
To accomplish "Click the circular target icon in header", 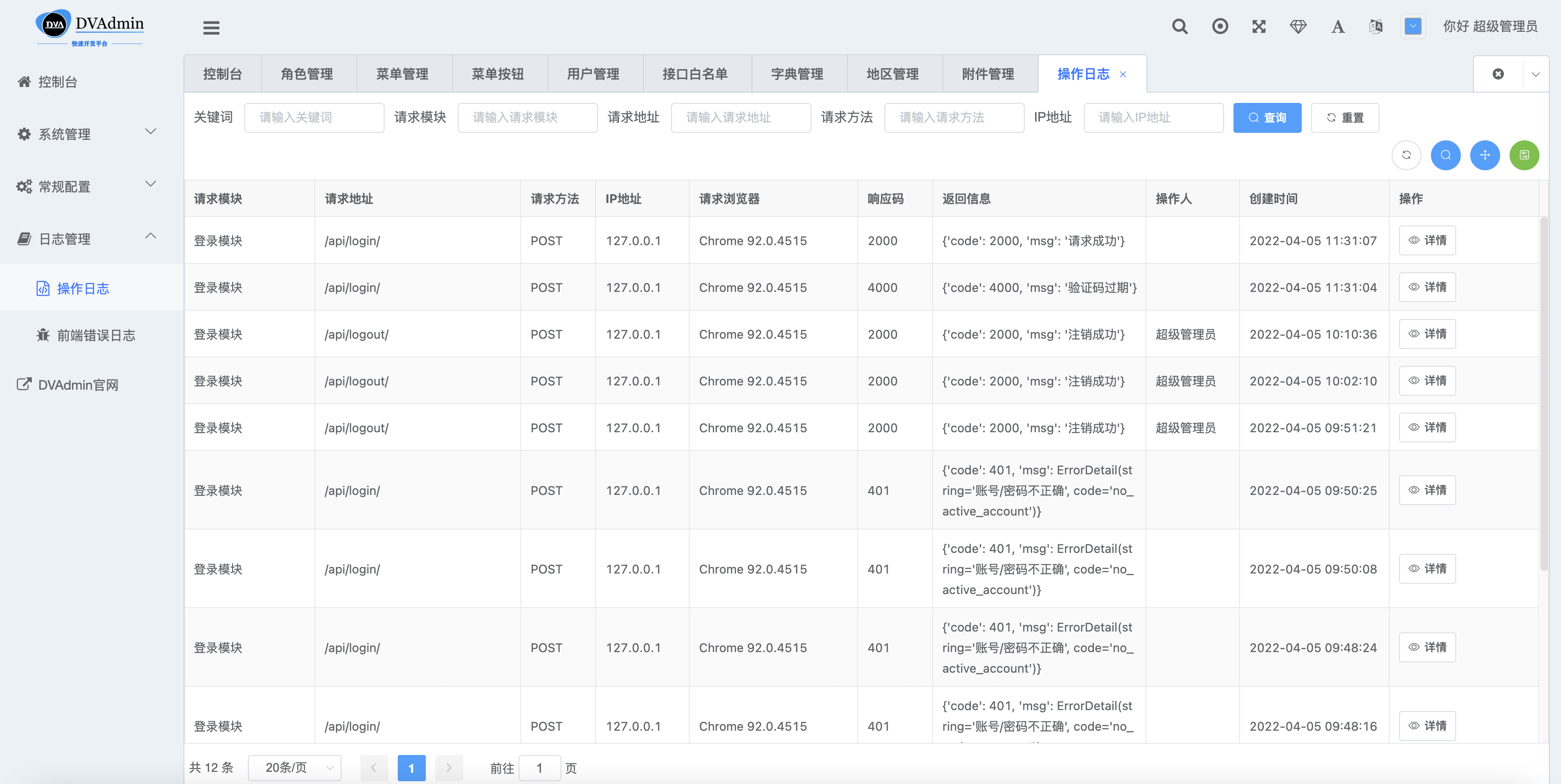I will 1220,26.
